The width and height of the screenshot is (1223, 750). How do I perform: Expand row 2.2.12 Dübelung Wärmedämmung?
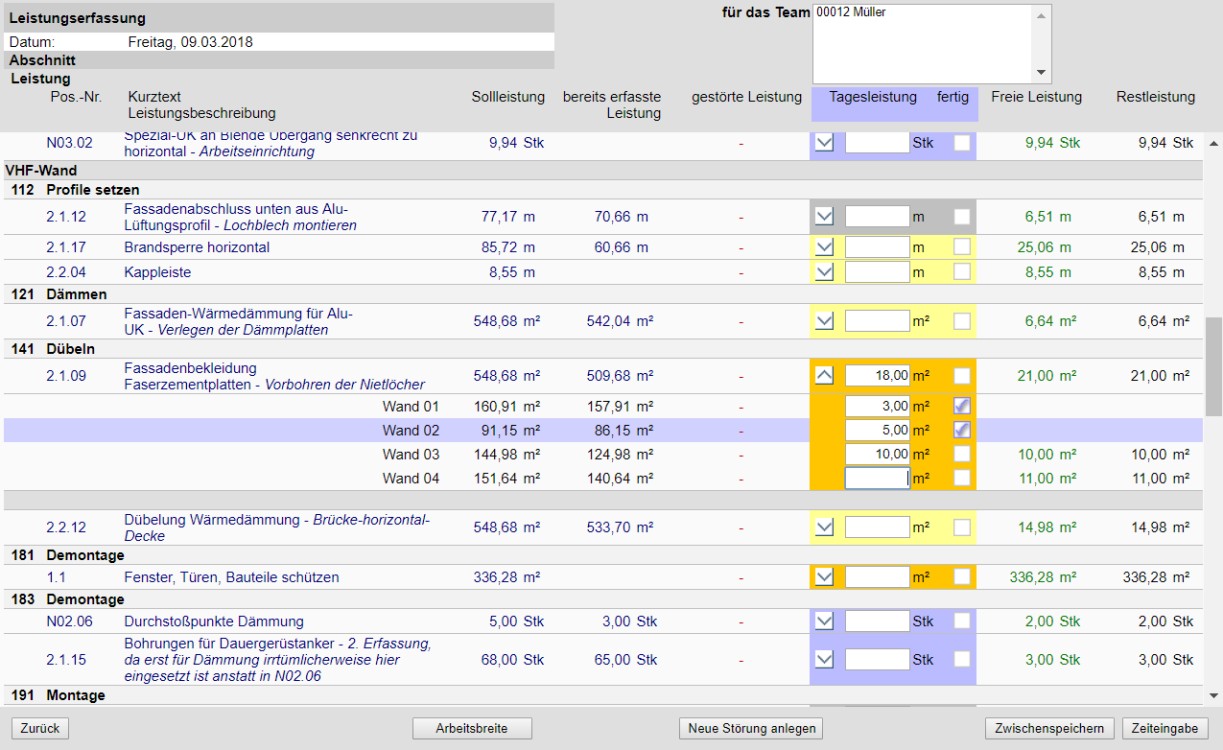pyautogui.click(x=824, y=527)
